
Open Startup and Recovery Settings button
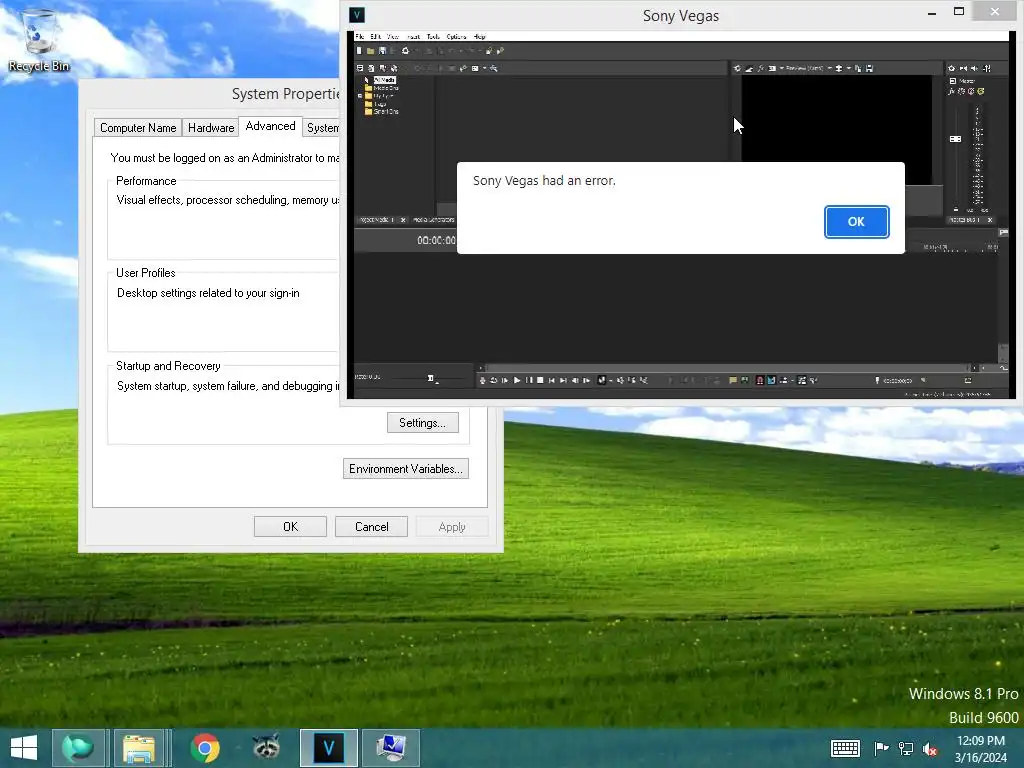(x=423, y=423)
